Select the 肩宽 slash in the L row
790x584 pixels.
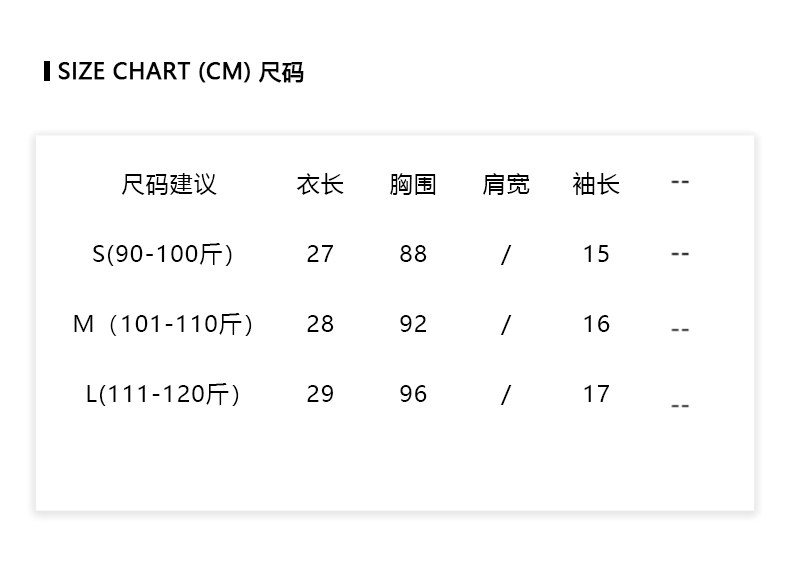click(x=506, y=395)
